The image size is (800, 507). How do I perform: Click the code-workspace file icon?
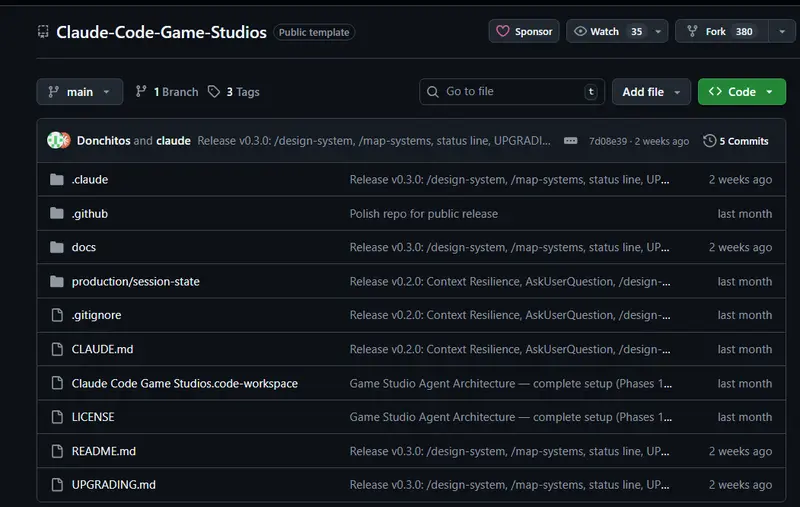coord(57,383)
